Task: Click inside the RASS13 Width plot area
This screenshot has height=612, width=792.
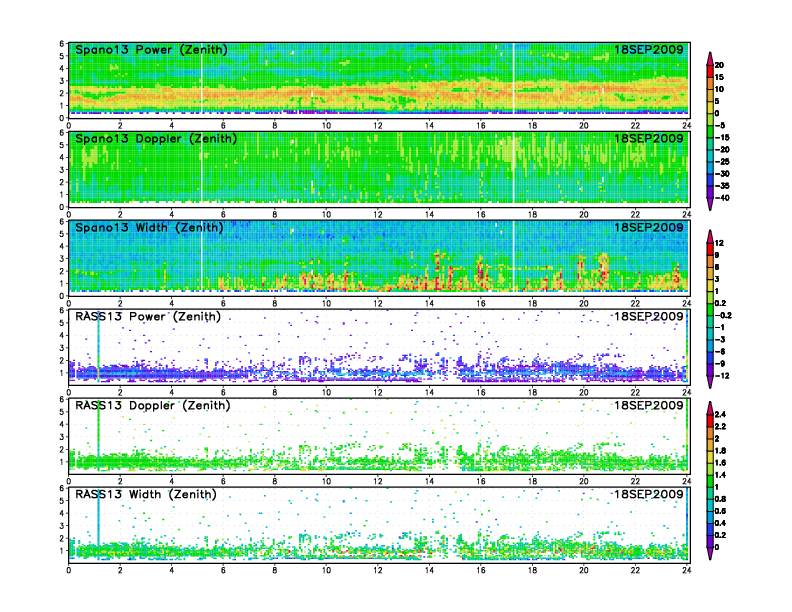Action: 379,524
